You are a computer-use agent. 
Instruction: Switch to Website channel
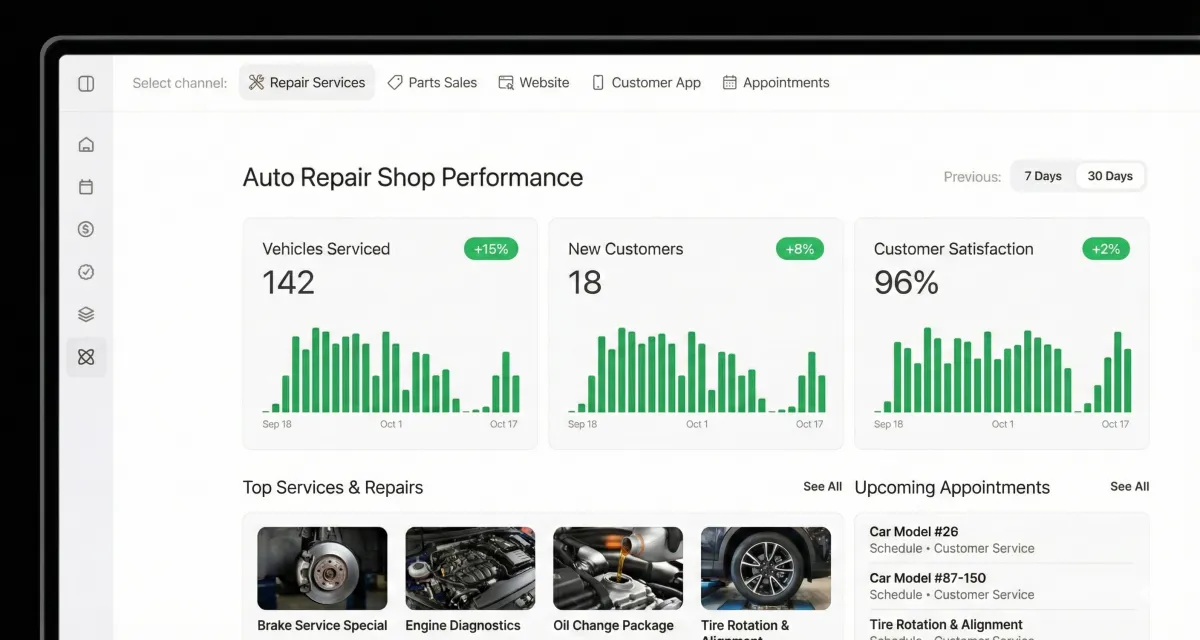point(534,83)
